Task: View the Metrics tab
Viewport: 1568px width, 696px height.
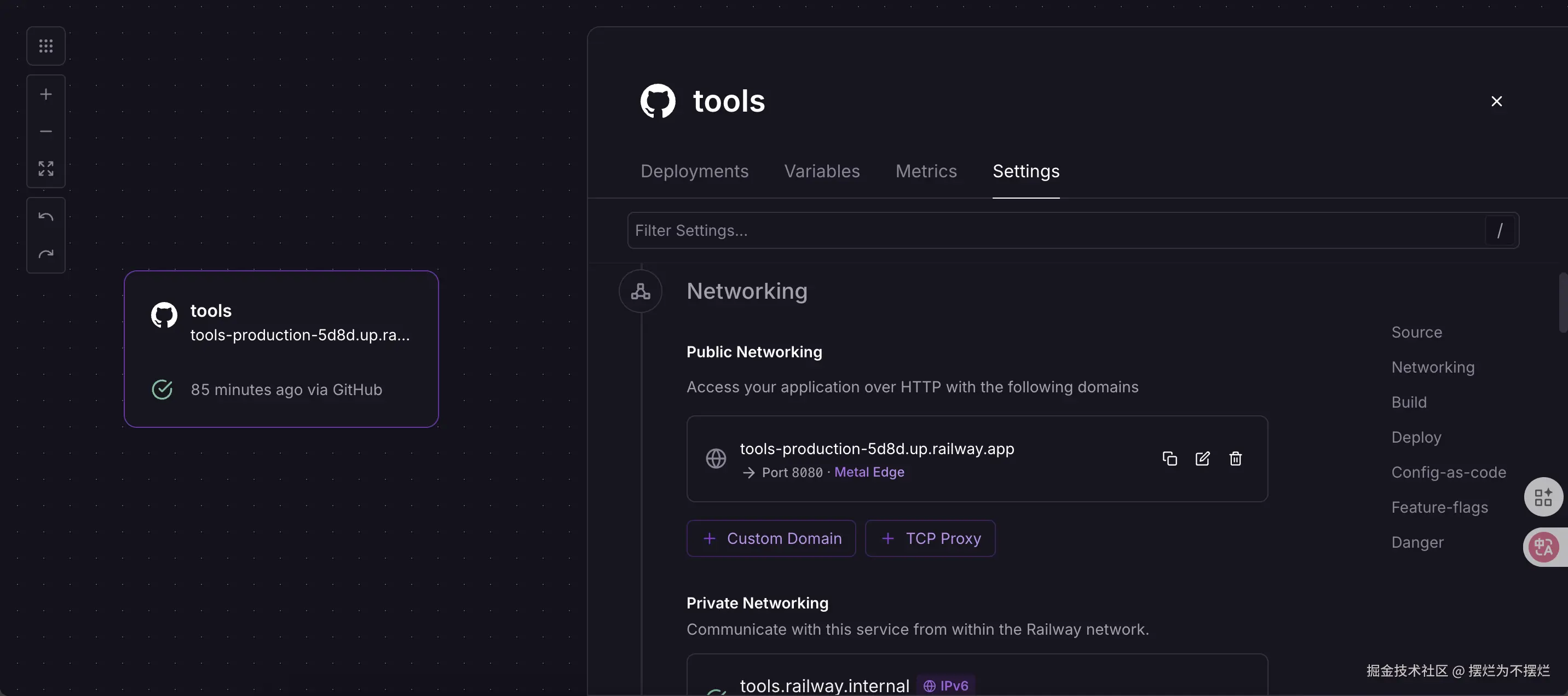Action: tap(926, 171)
